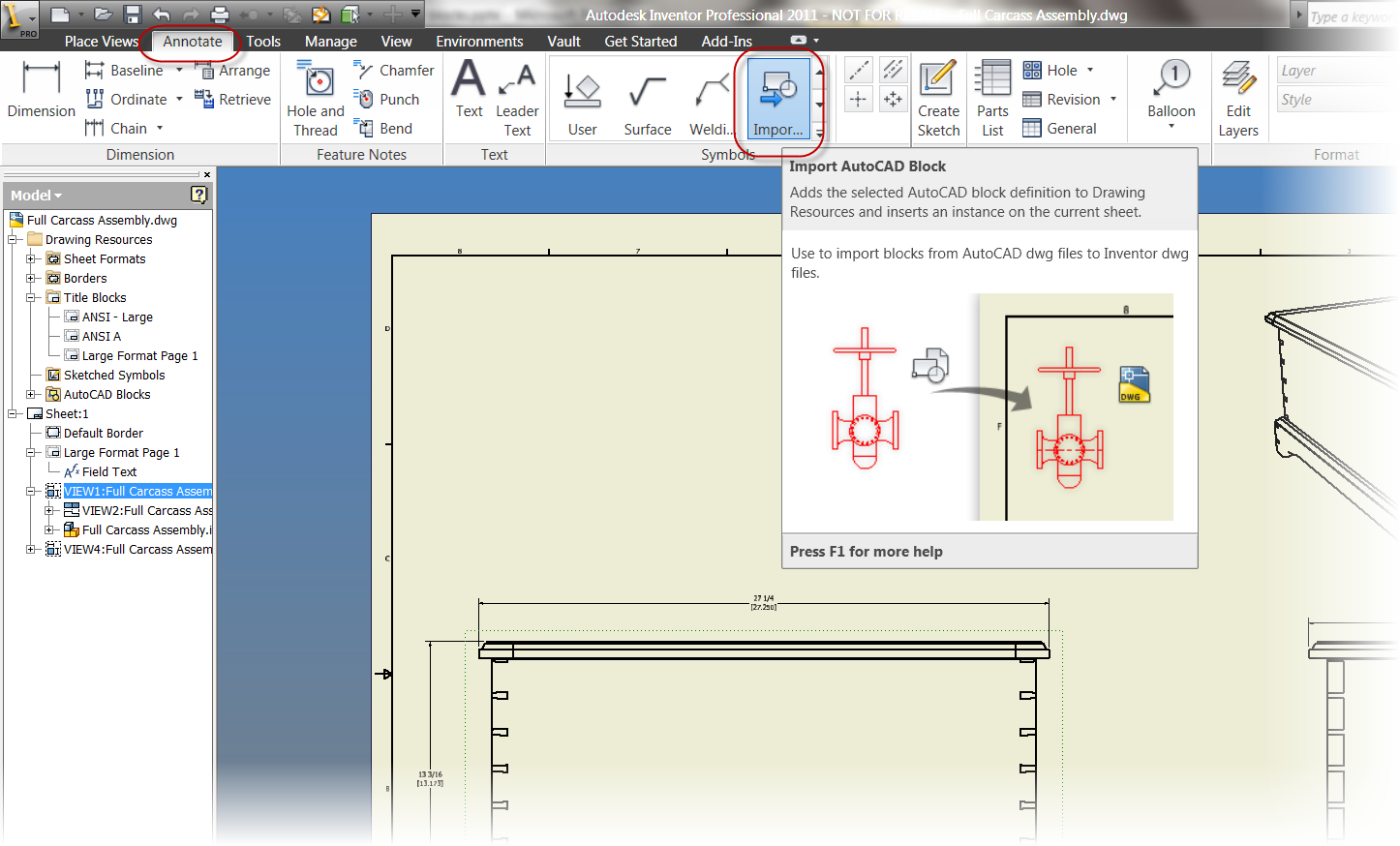This screenshot has height=846, width=1400.
Task: Open Balloon dropdown arrow
Action: click(x=1172, y=126)
